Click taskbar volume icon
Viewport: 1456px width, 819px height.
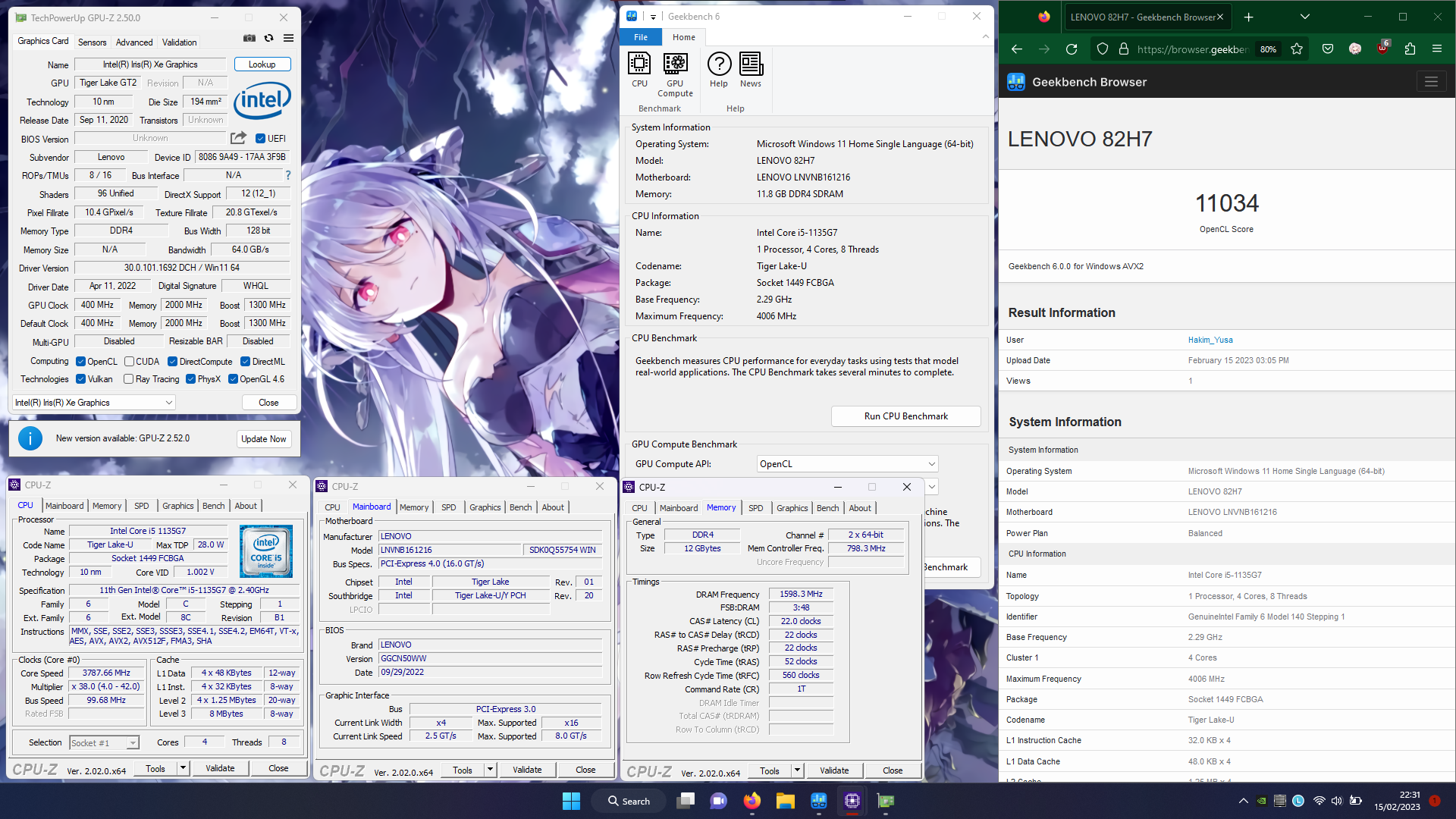[1337, 801]
